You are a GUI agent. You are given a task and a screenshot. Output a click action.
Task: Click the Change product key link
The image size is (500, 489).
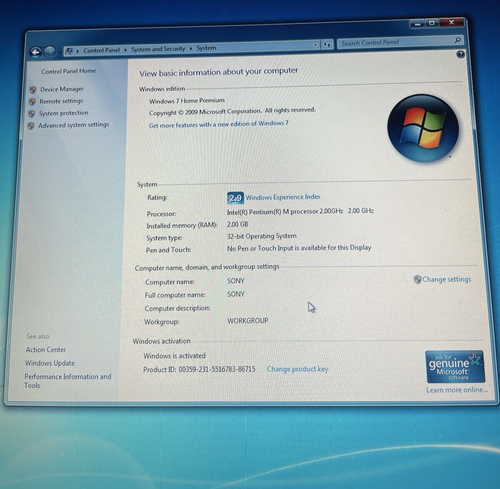297,369
